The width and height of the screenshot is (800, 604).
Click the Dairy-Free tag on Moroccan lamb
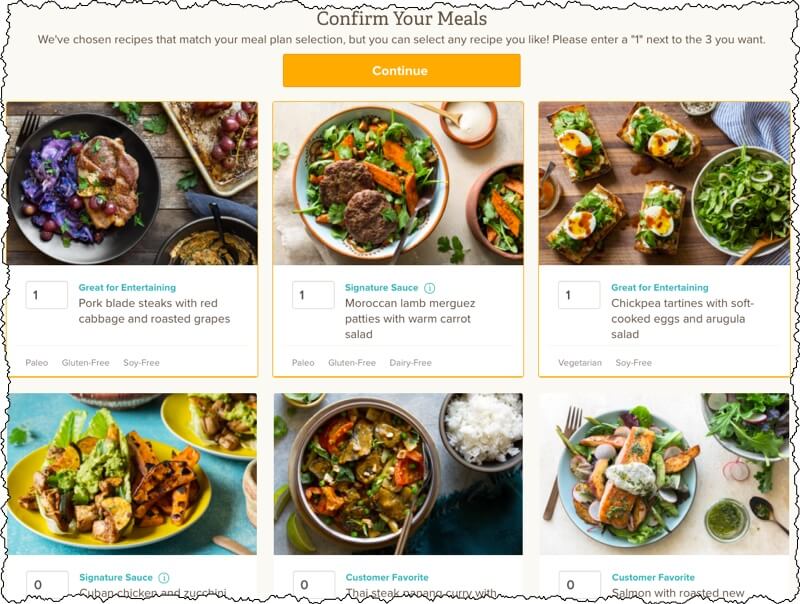[x=410, y=363]
